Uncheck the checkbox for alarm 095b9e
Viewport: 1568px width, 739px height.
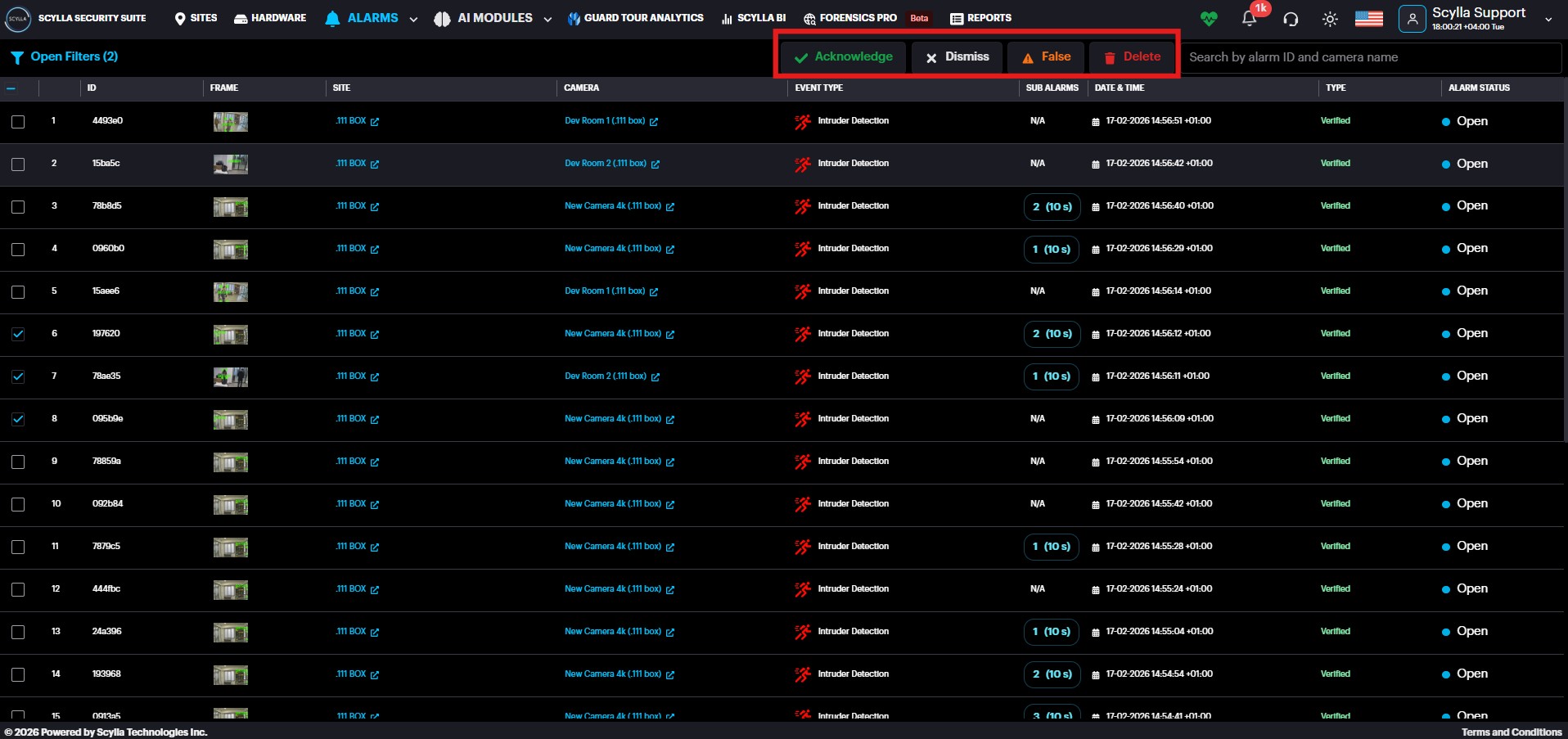pos(18,420)
